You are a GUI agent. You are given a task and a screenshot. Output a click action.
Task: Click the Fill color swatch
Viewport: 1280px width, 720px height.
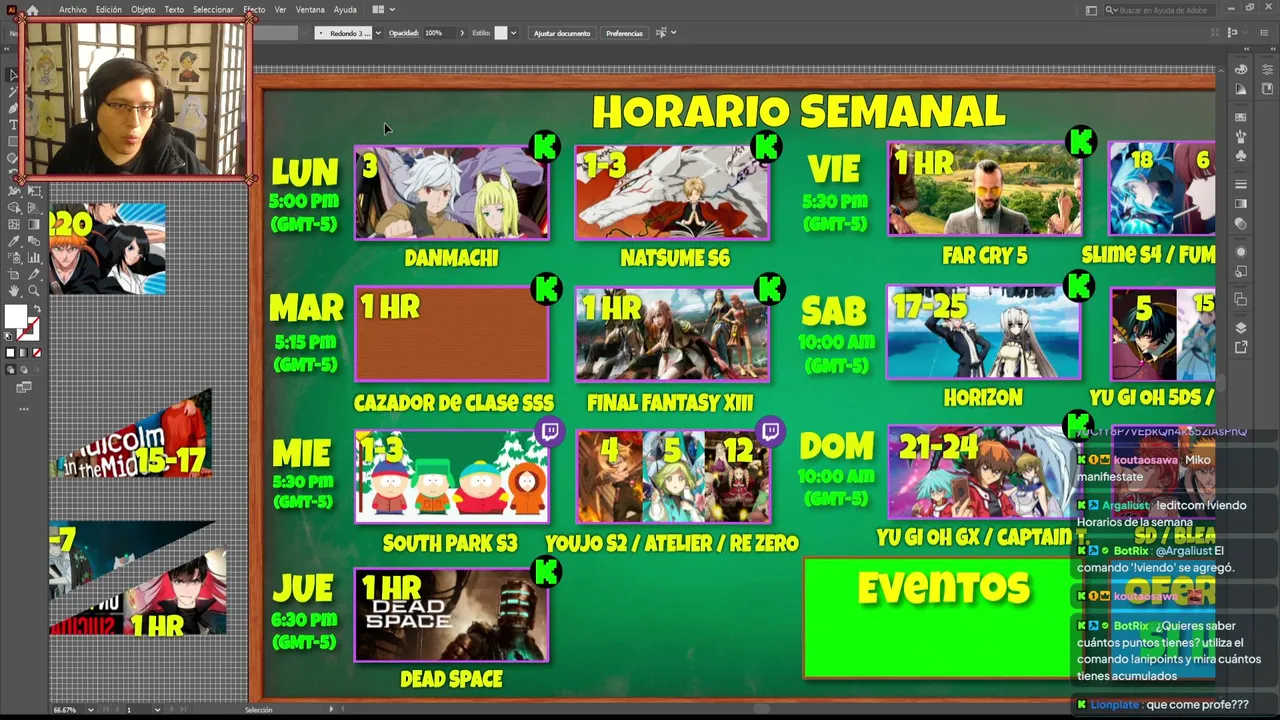(x=15, y=317)
